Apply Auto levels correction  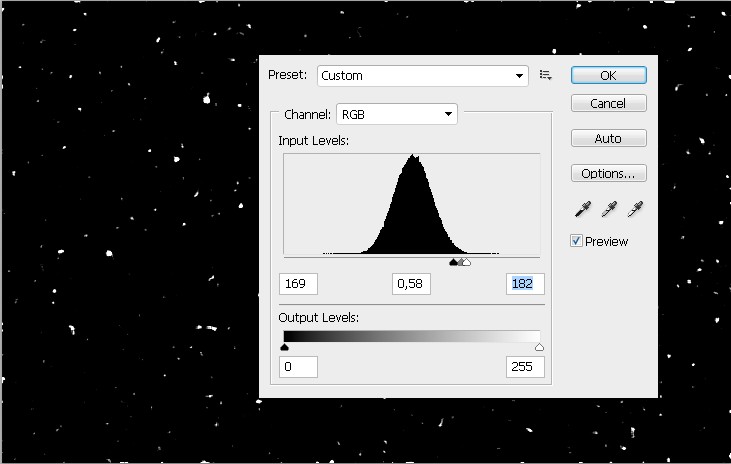coord(608,138)
